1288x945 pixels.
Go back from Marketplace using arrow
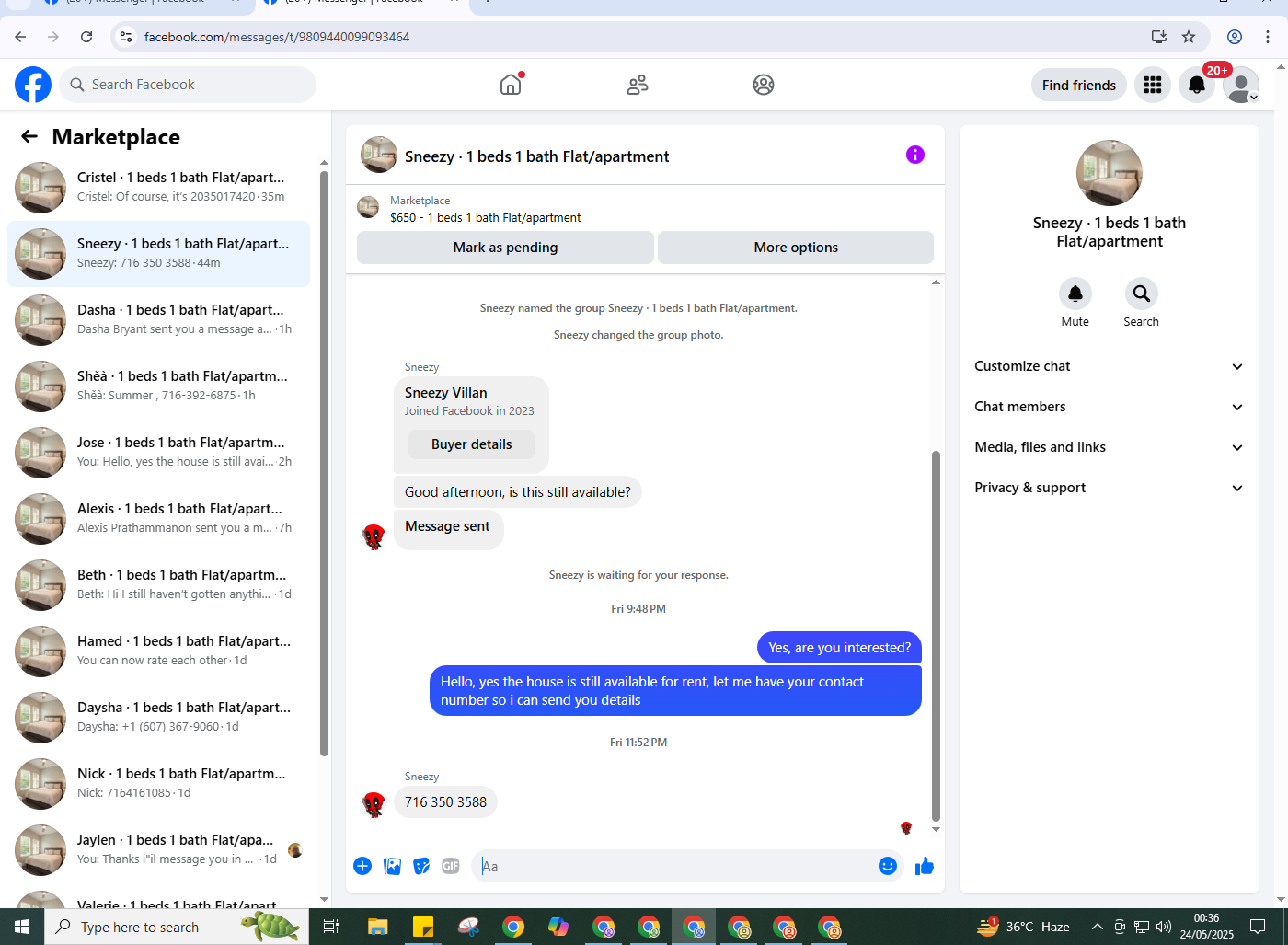click(x=29, y=136)
